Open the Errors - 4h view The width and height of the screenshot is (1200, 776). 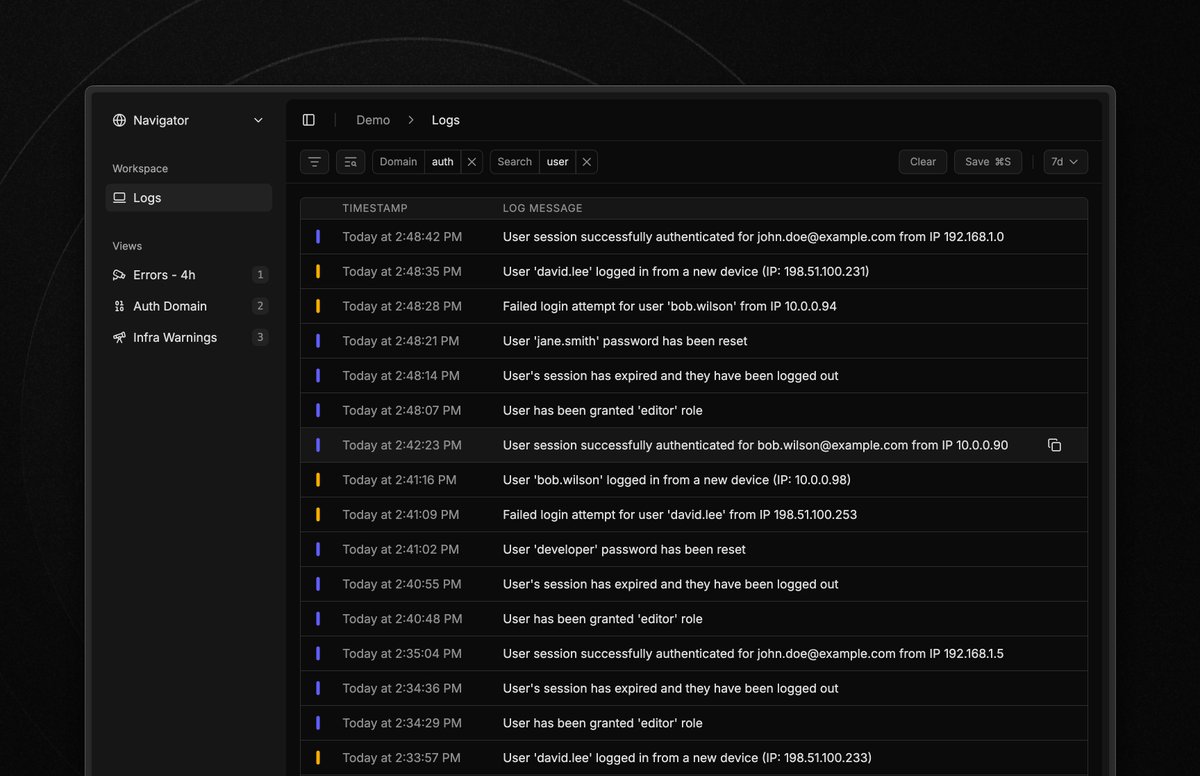(x=189, y=275)
